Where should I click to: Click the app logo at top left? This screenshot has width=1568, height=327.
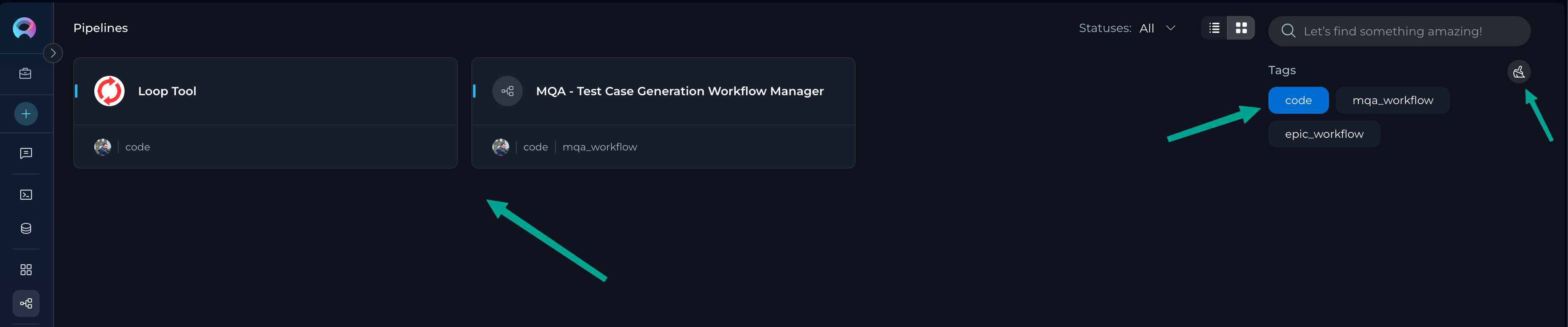point(24,28)
